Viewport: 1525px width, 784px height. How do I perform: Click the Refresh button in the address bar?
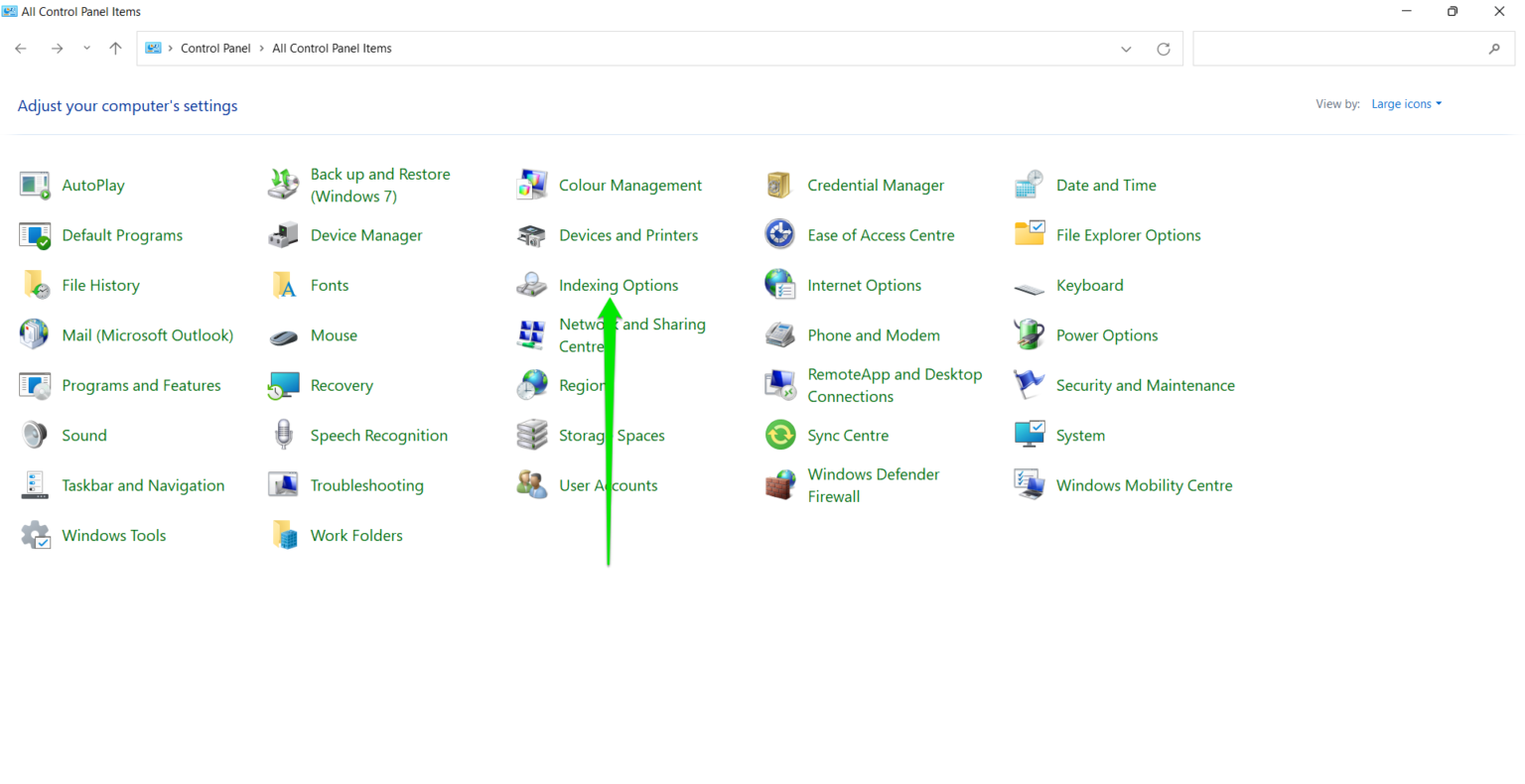1163,48
